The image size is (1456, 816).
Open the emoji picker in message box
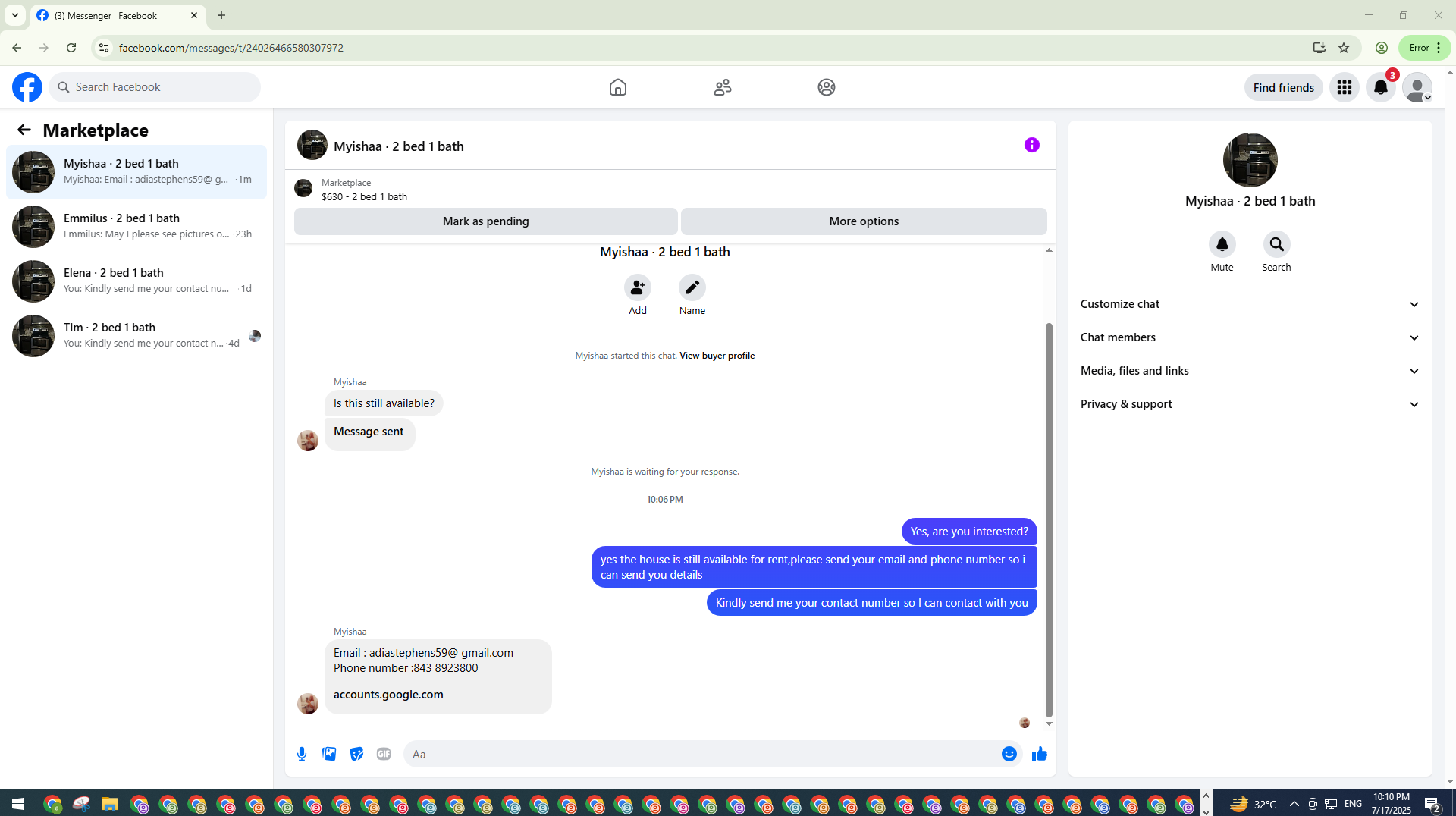(1009, 754)
